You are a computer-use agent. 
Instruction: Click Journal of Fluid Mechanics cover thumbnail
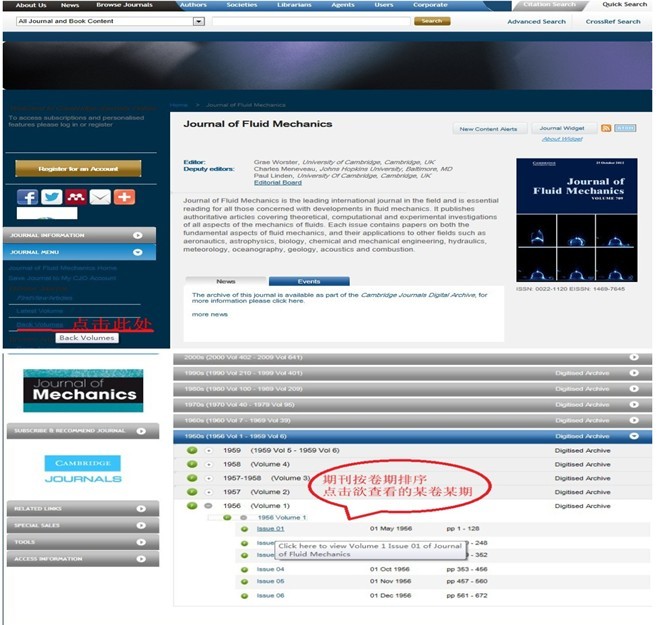coord(577,220)
